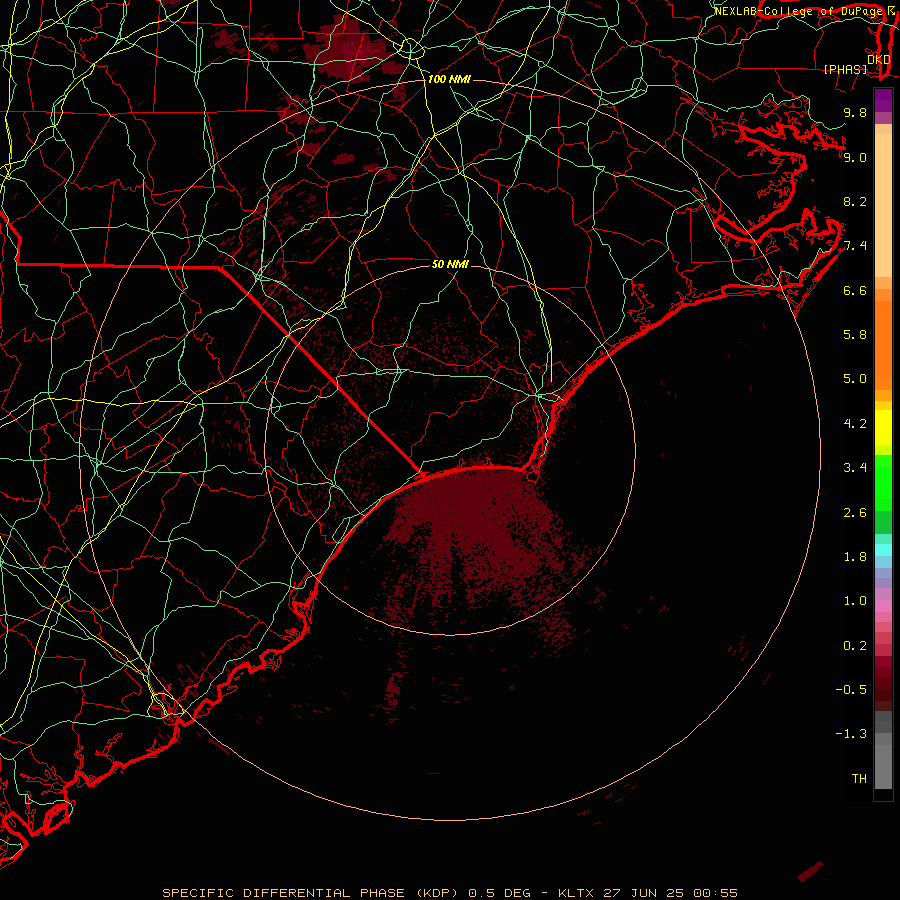The width and height of the screenshot is (900, 900).
Task: Click the 1.8 value on the color scale
Action: (x=855, y=557)
